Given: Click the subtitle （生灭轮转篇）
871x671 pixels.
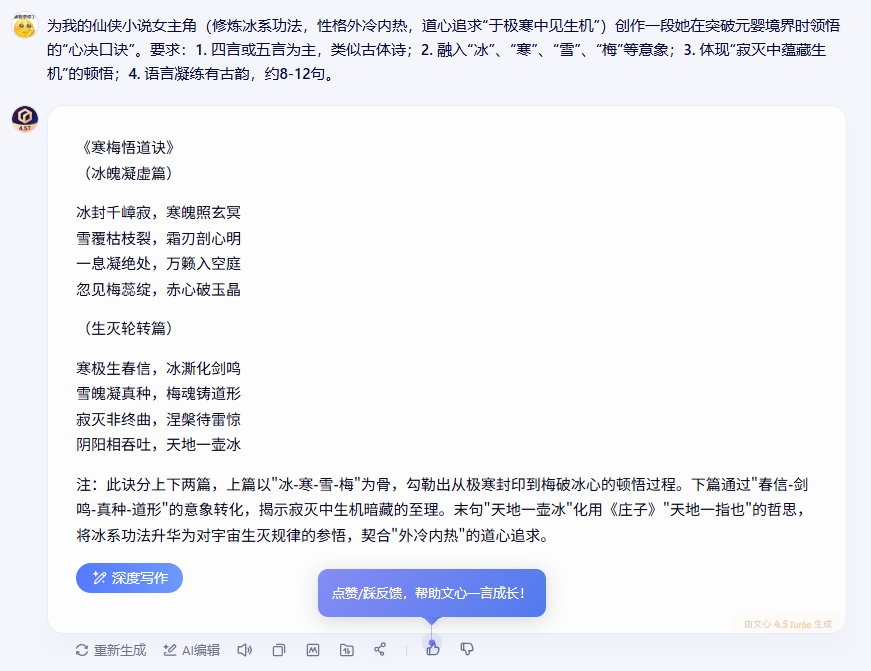Looking at the screenshot, I should click(x=128, y=328).
